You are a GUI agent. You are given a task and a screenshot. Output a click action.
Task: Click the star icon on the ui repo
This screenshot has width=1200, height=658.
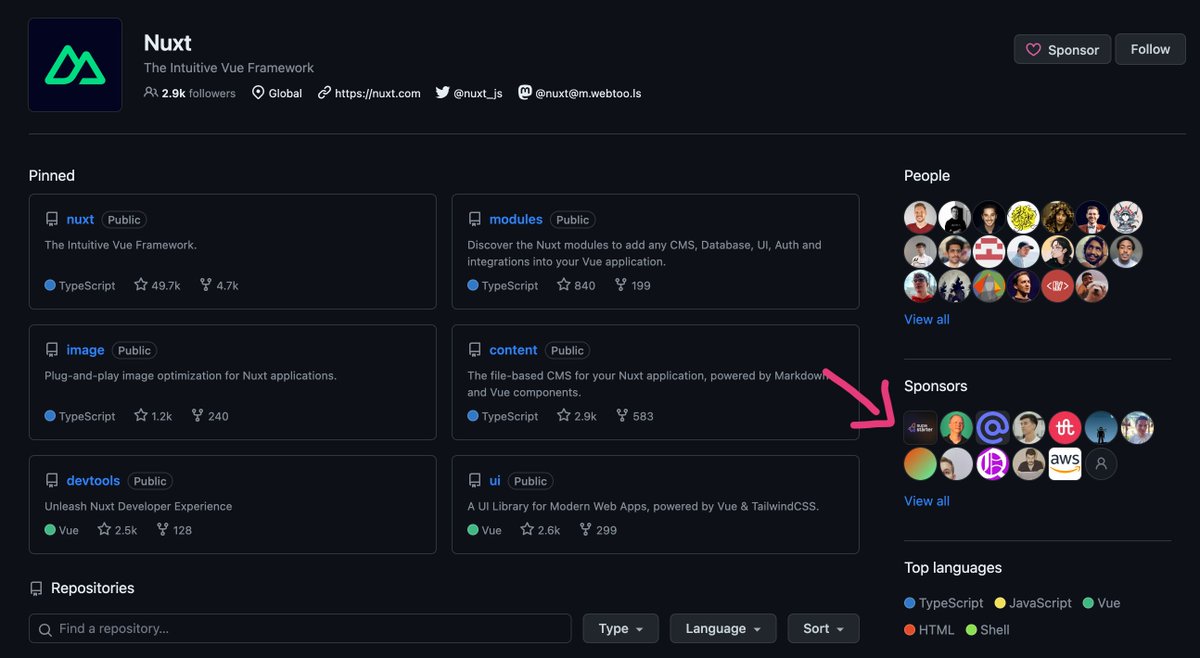tap(527, 530)
